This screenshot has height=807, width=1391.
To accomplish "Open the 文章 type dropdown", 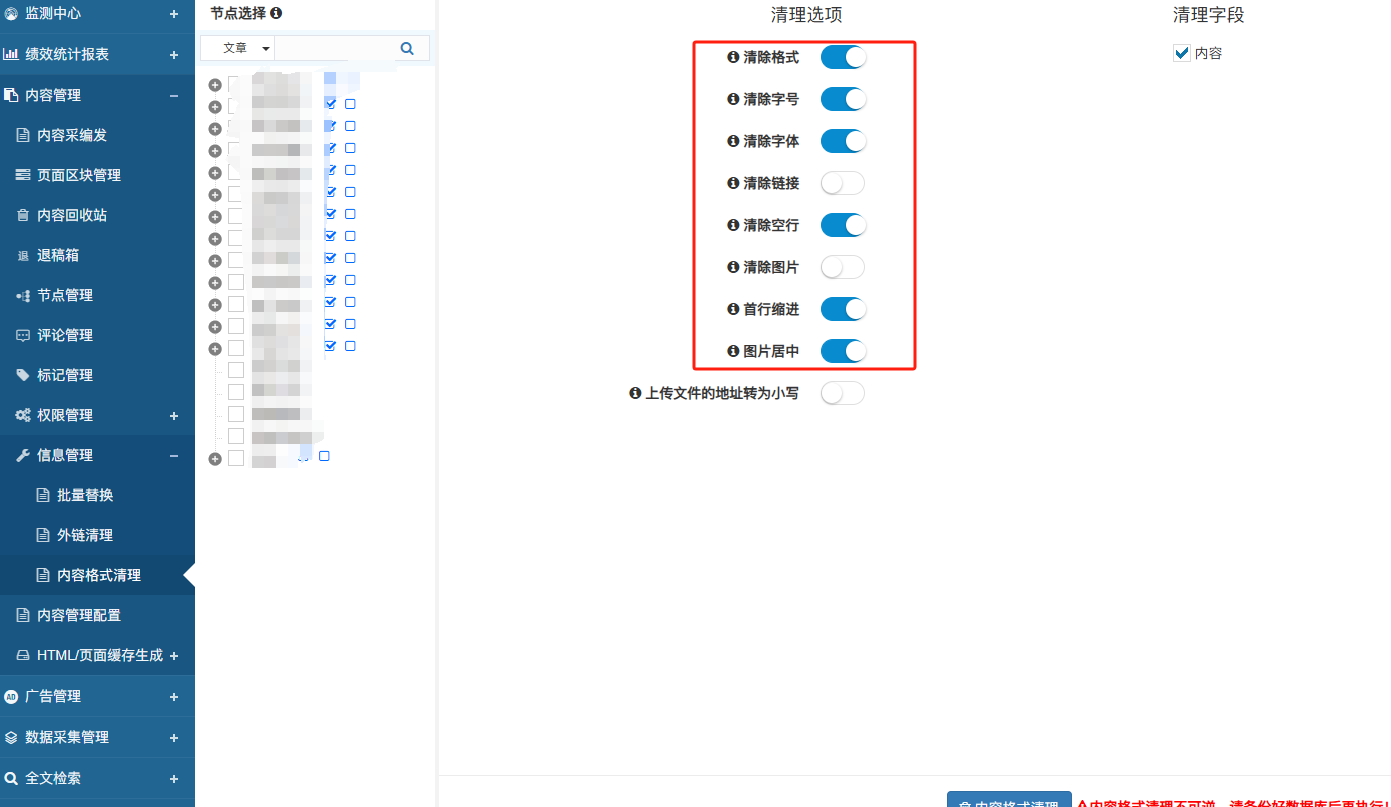I will click(x=238, y=48).
